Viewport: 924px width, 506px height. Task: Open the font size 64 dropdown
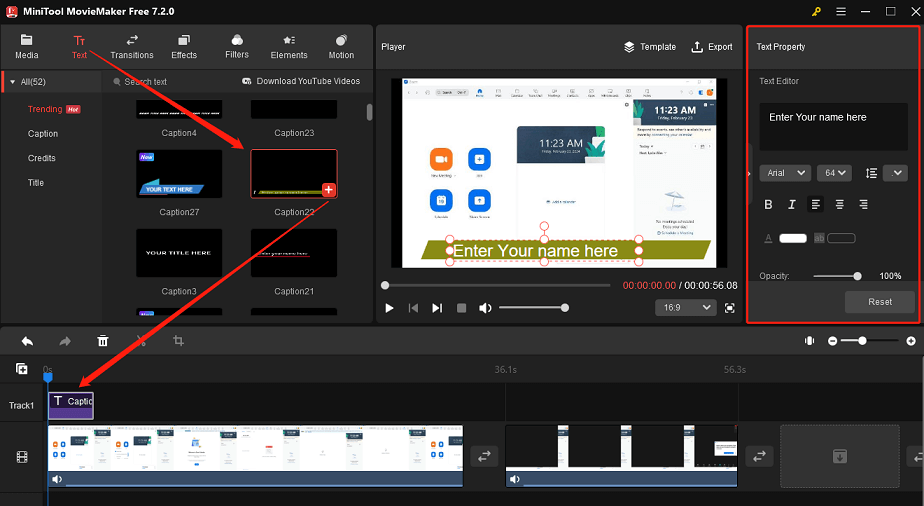834,173
